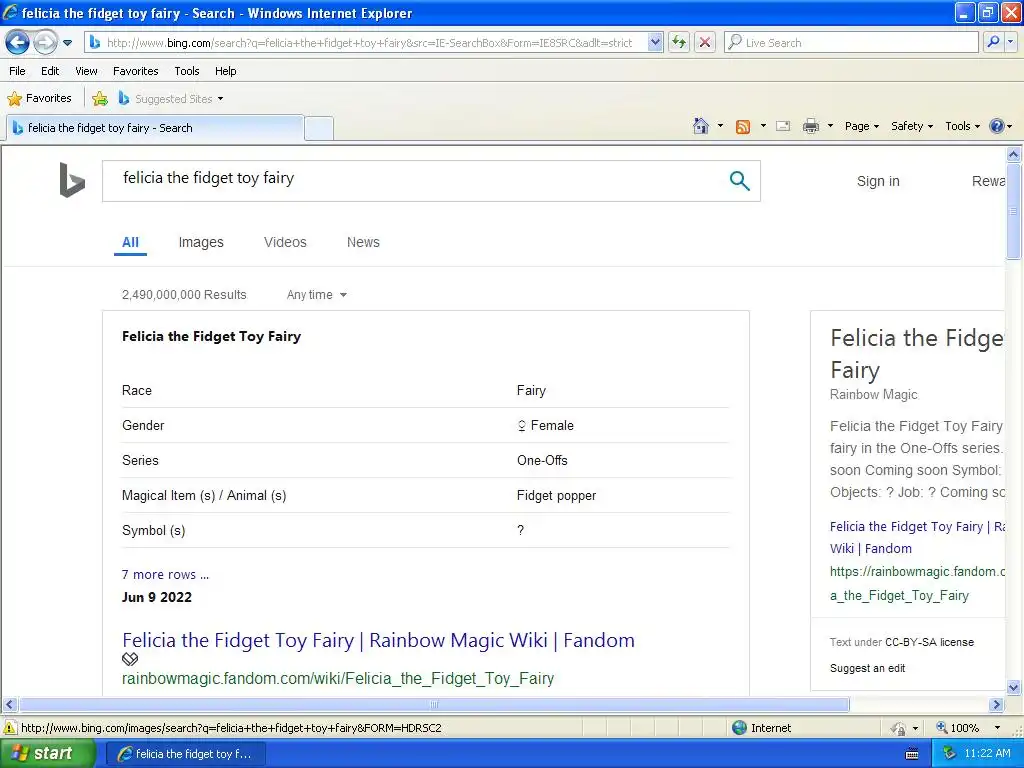Click the RSS feeds icon
The width and height of the screenshot is (1024, 768).
743,127
